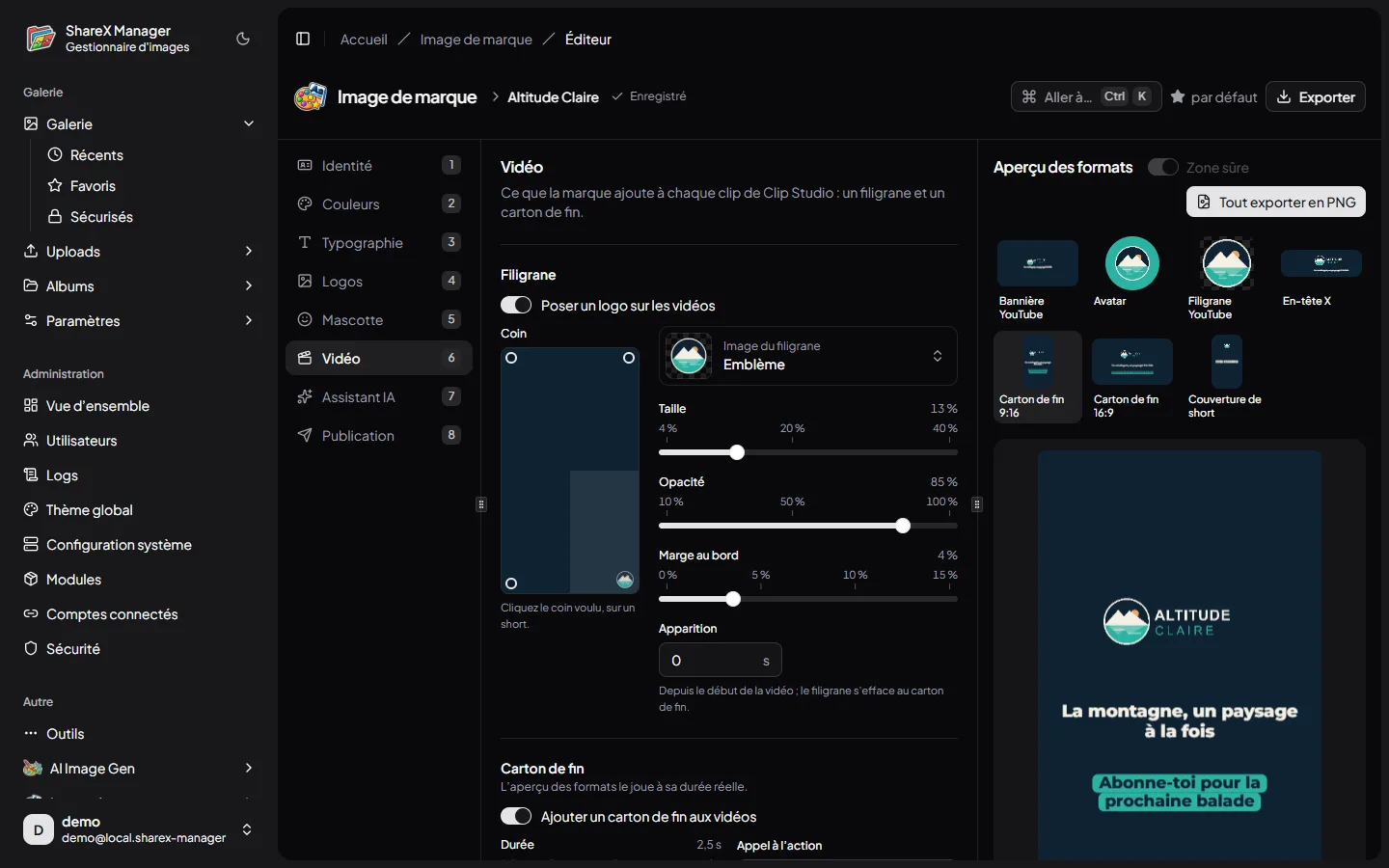This screenshot has height=868, width=1389.
Task: Adjust the Opacité slider handle
Action: tap(903, 526)
